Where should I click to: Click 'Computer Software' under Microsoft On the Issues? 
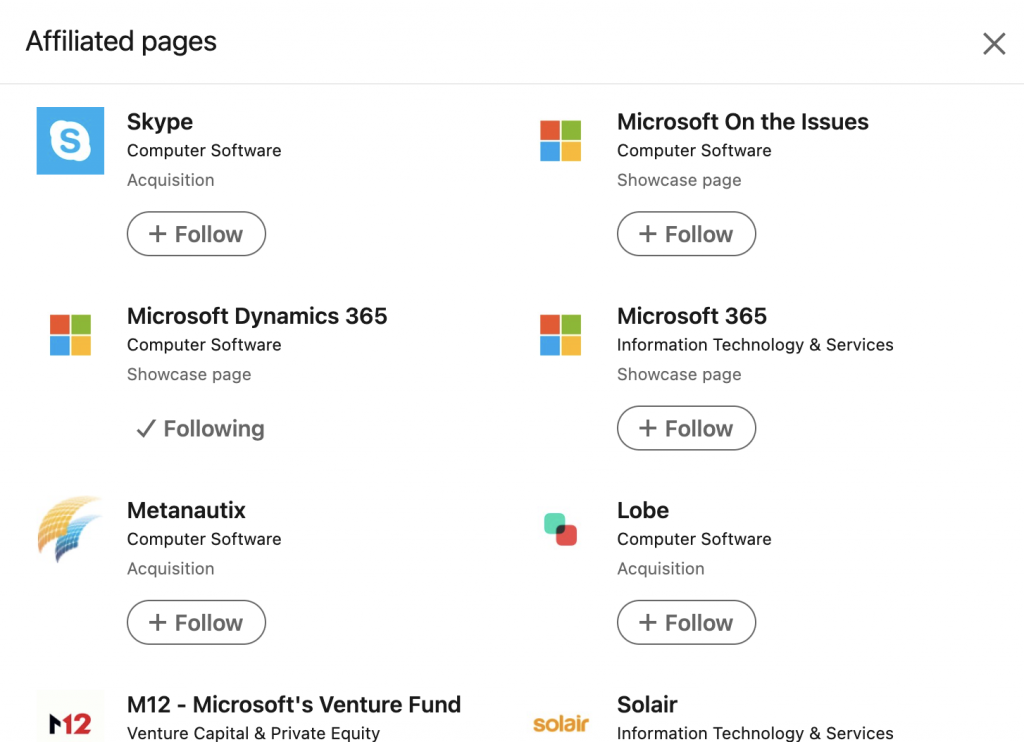[694, 151]
